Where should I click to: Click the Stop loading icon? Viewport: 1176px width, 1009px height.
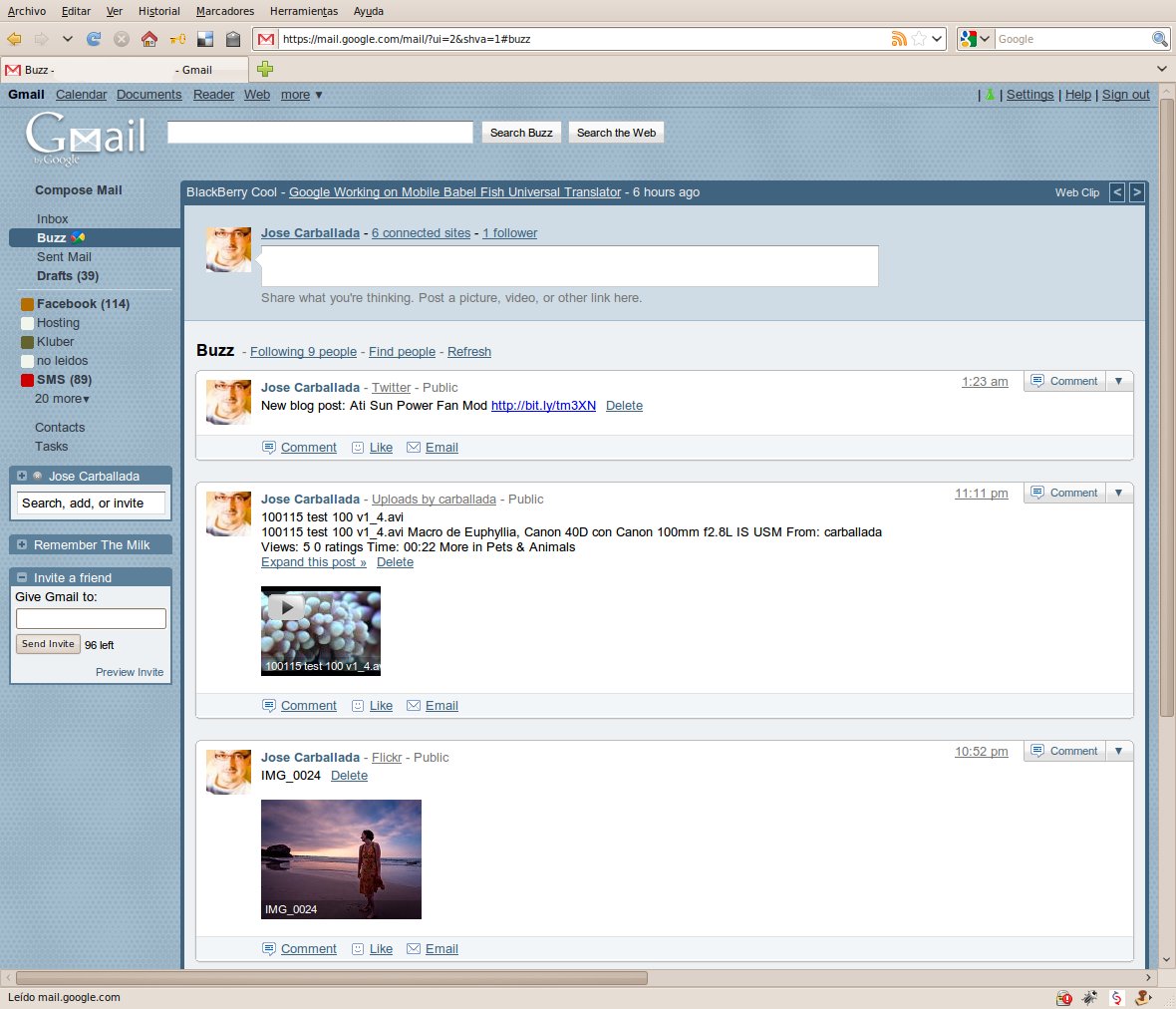pos(122,39)
